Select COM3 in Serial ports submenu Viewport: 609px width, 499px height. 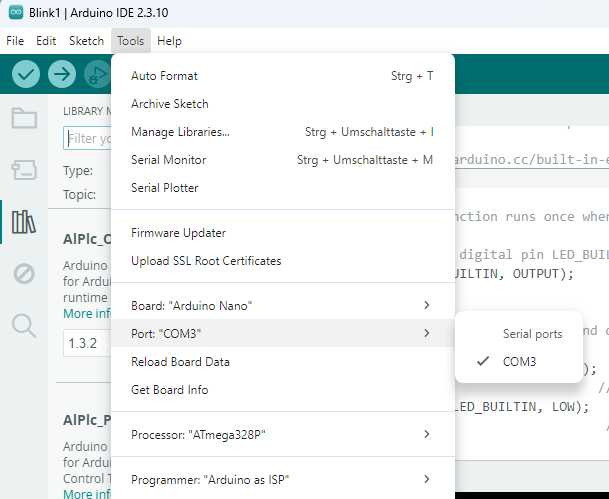[x=519, y=362]
